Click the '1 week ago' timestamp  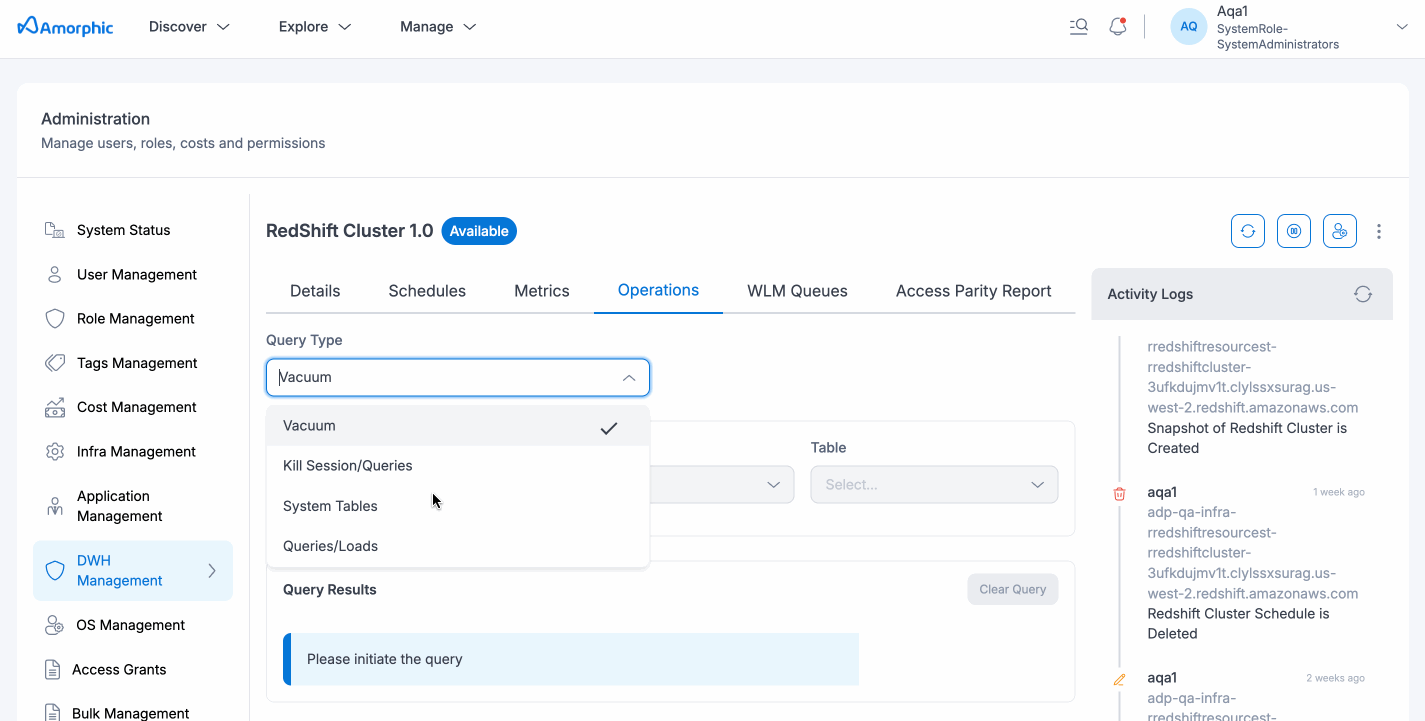click(1338, 492)
